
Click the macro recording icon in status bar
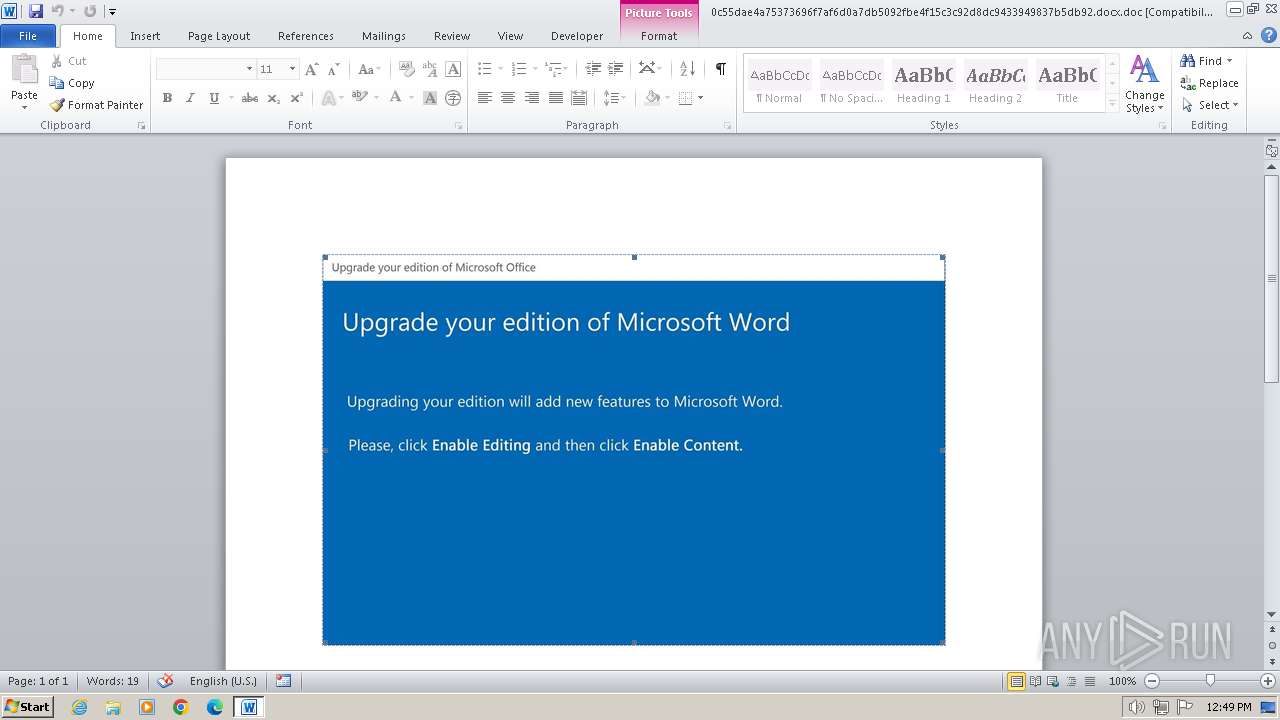click(284, 681)
